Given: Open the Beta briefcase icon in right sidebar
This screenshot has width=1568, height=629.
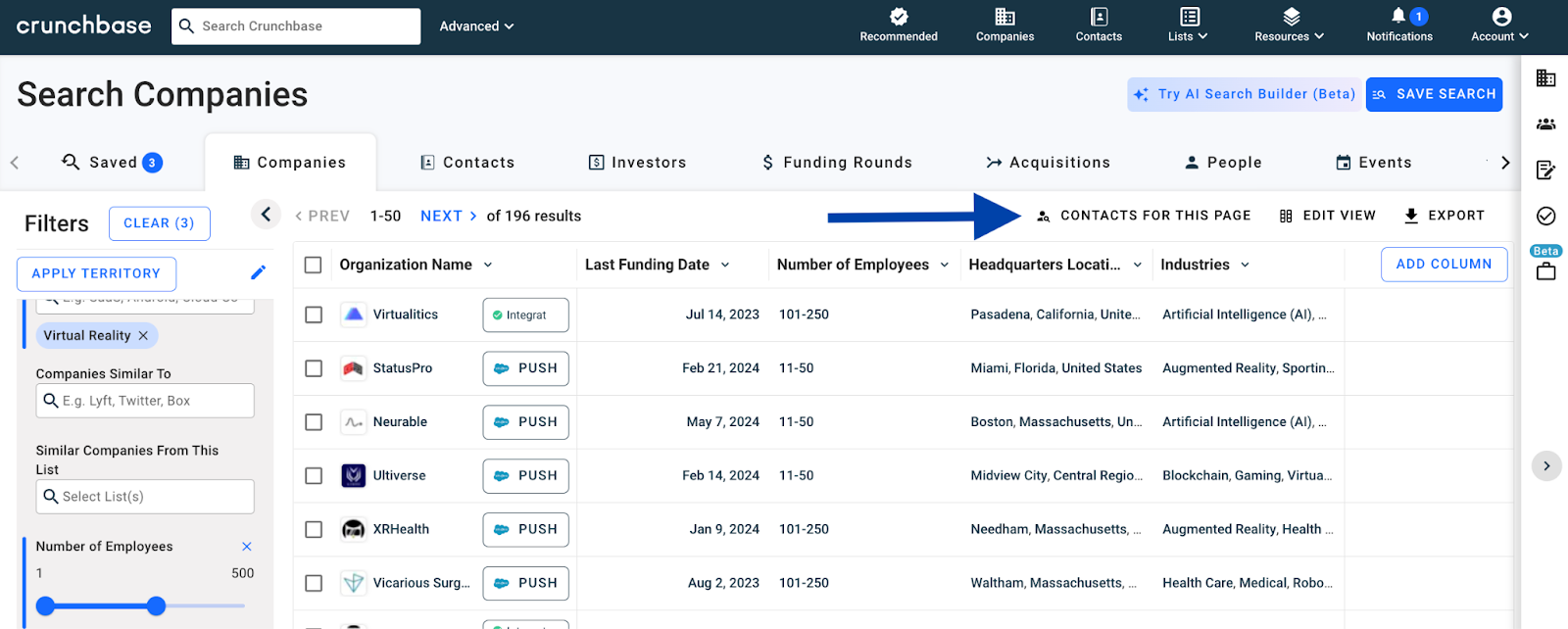Looking at the screenshot, I should 1545,271.
